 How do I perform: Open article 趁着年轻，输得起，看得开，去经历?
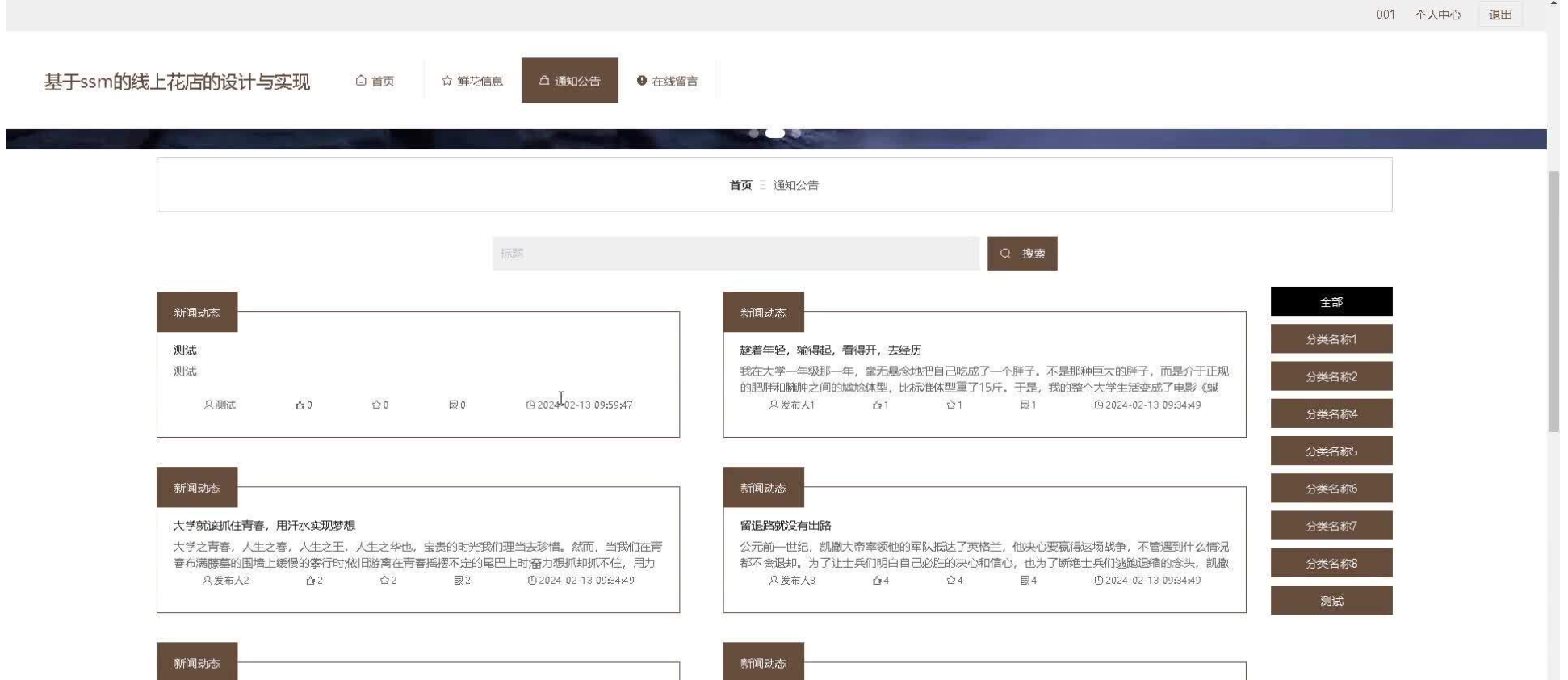[x=830, y=350]
